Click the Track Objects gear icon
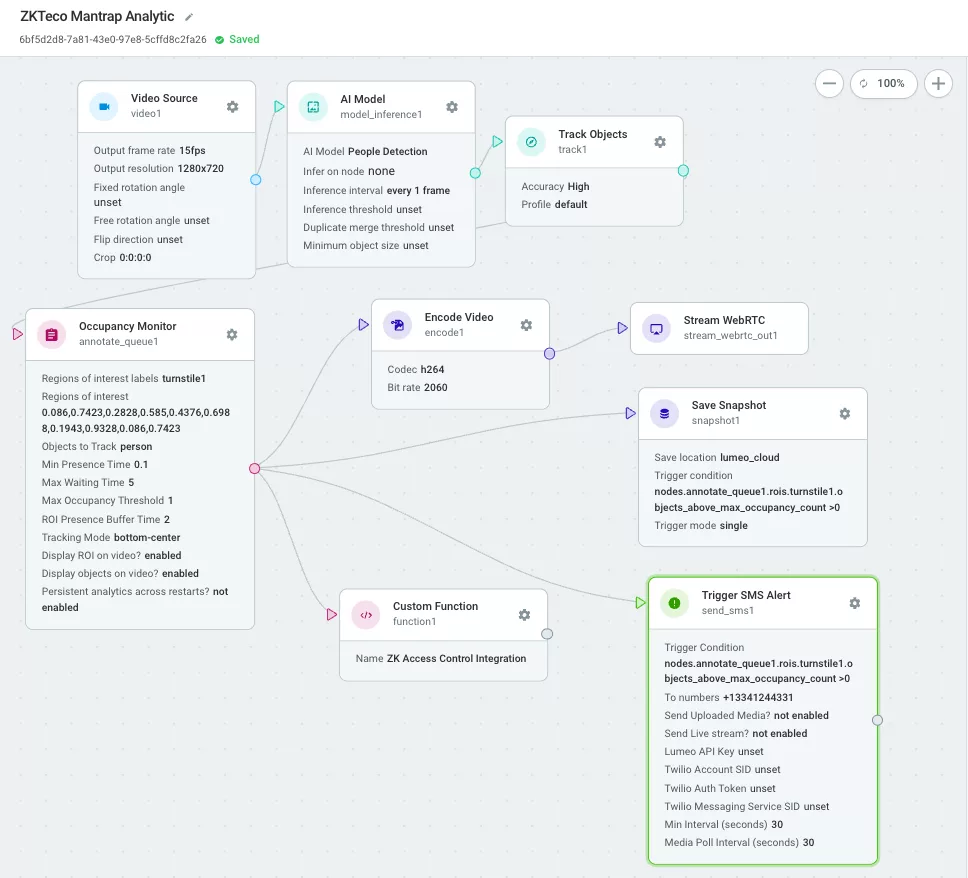 [x=660, y=142]
